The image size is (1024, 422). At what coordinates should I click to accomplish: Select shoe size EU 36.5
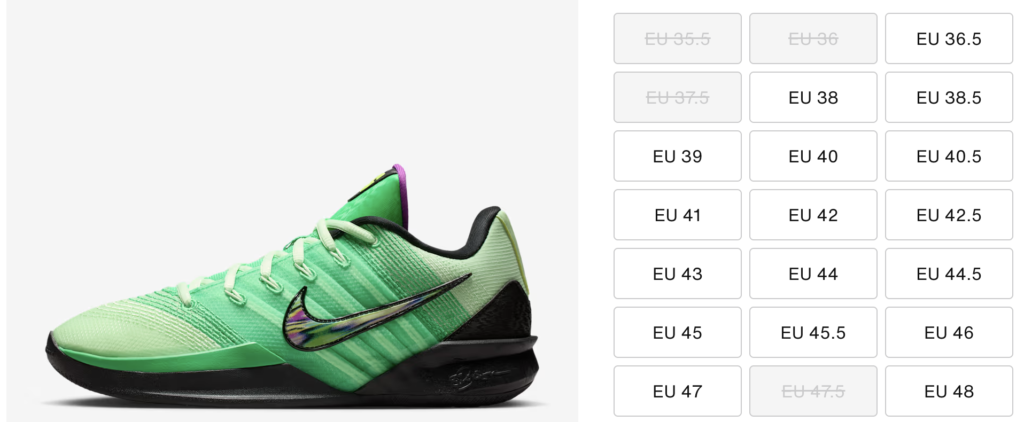pyautogui.click(x=949, y=39)
